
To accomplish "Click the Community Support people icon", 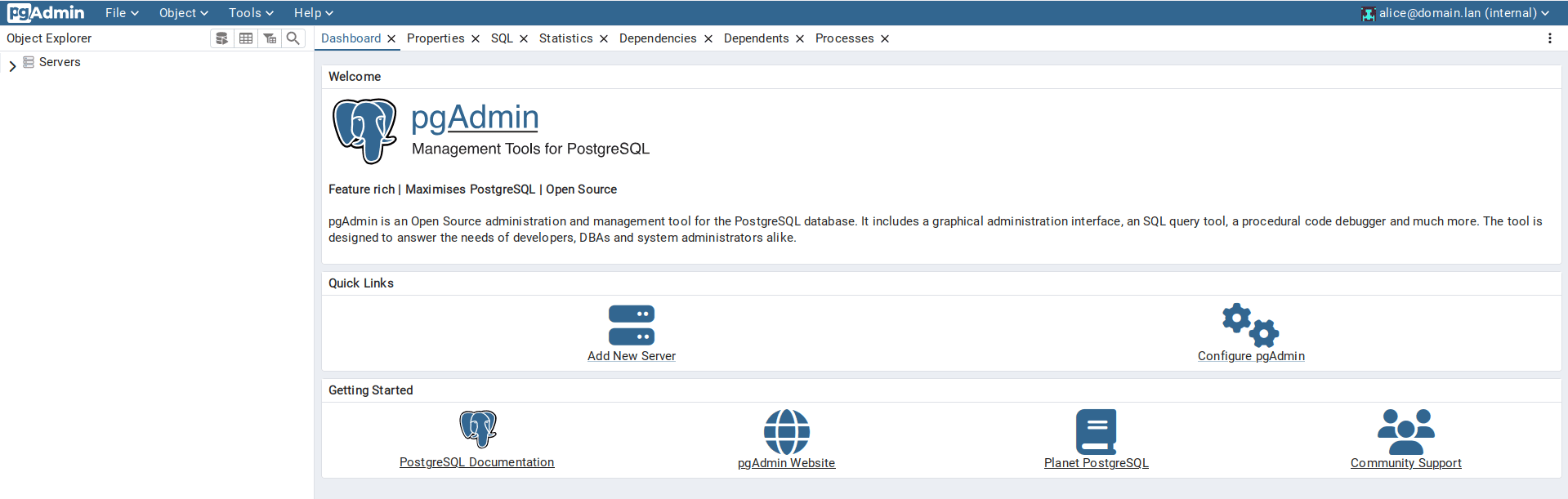I will coord(1405,431).
